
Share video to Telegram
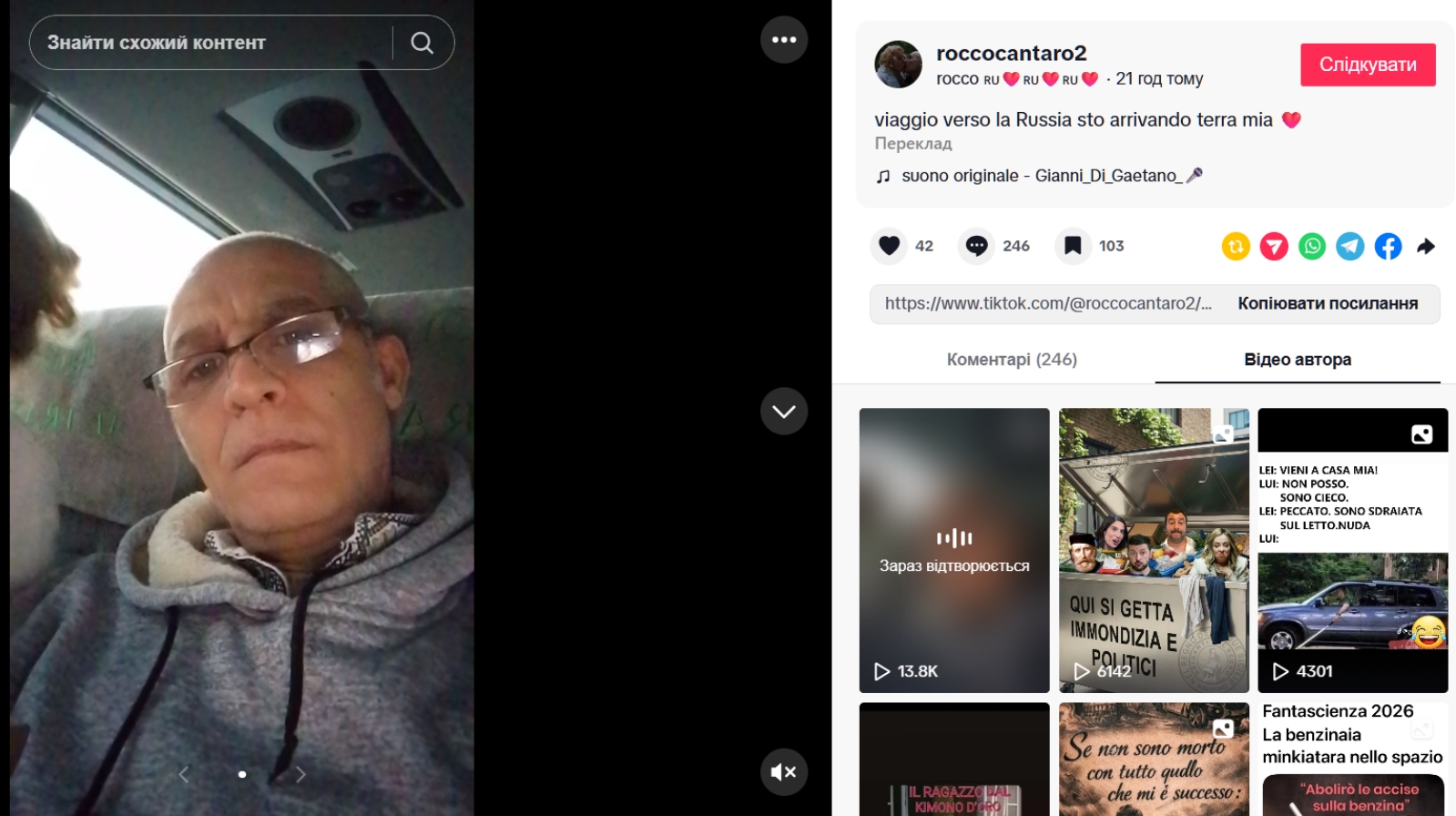(1350, 246)
